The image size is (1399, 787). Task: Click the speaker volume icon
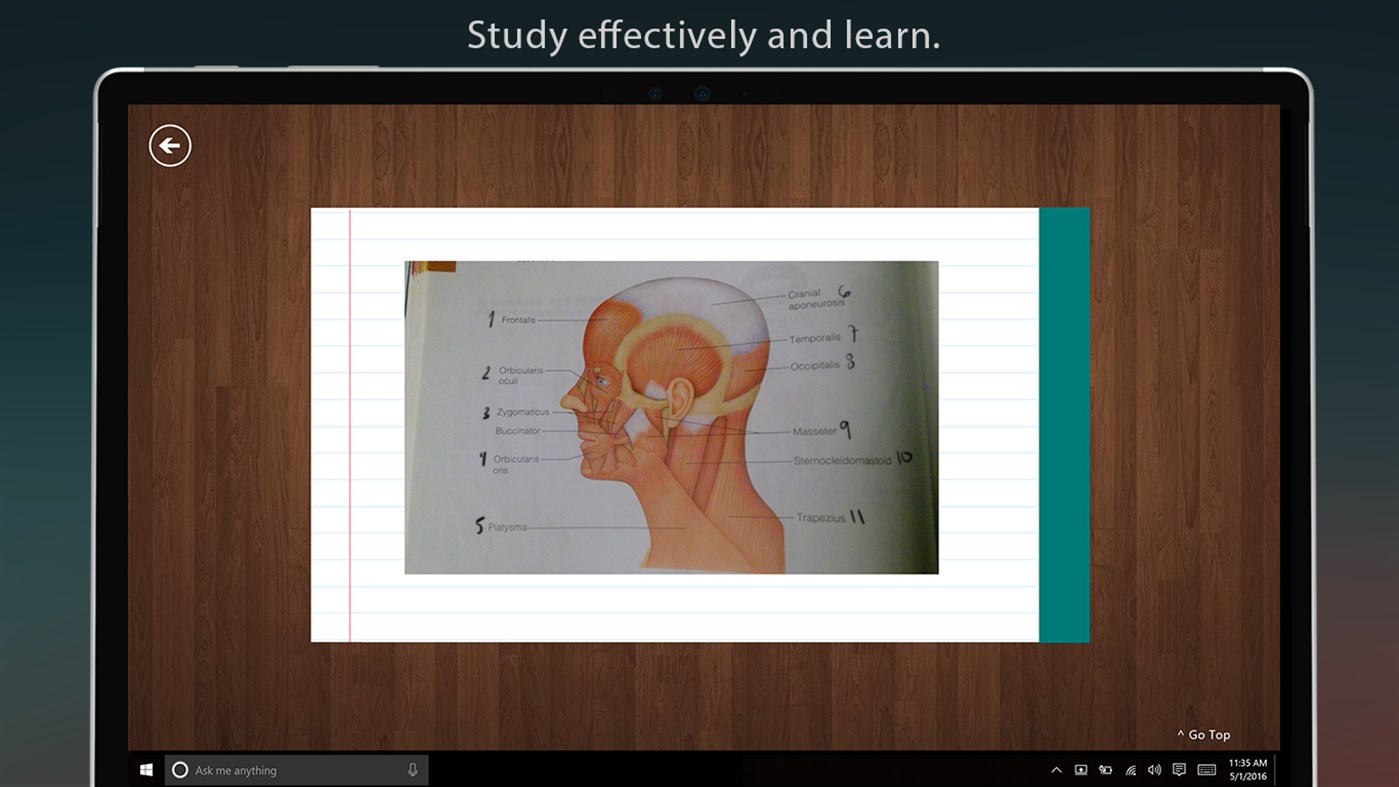click(1154, 770)
